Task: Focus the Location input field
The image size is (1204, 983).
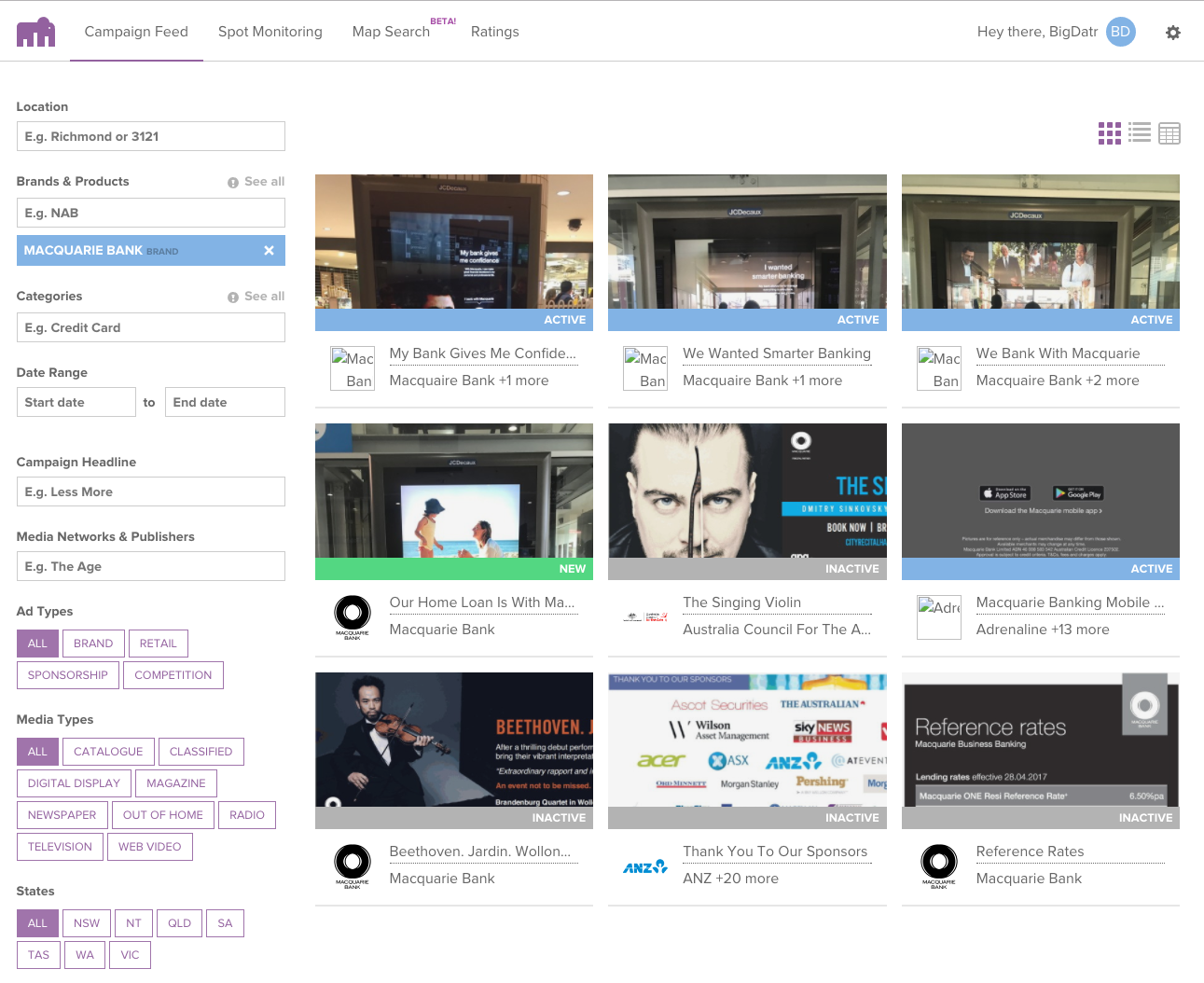Action: [151, 136]
